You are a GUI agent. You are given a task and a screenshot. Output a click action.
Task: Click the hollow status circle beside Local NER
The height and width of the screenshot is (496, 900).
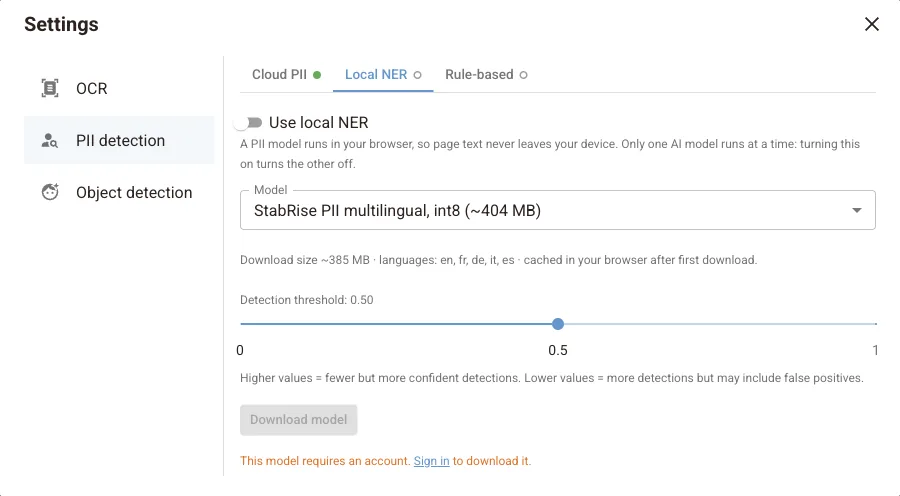[417, 75]
